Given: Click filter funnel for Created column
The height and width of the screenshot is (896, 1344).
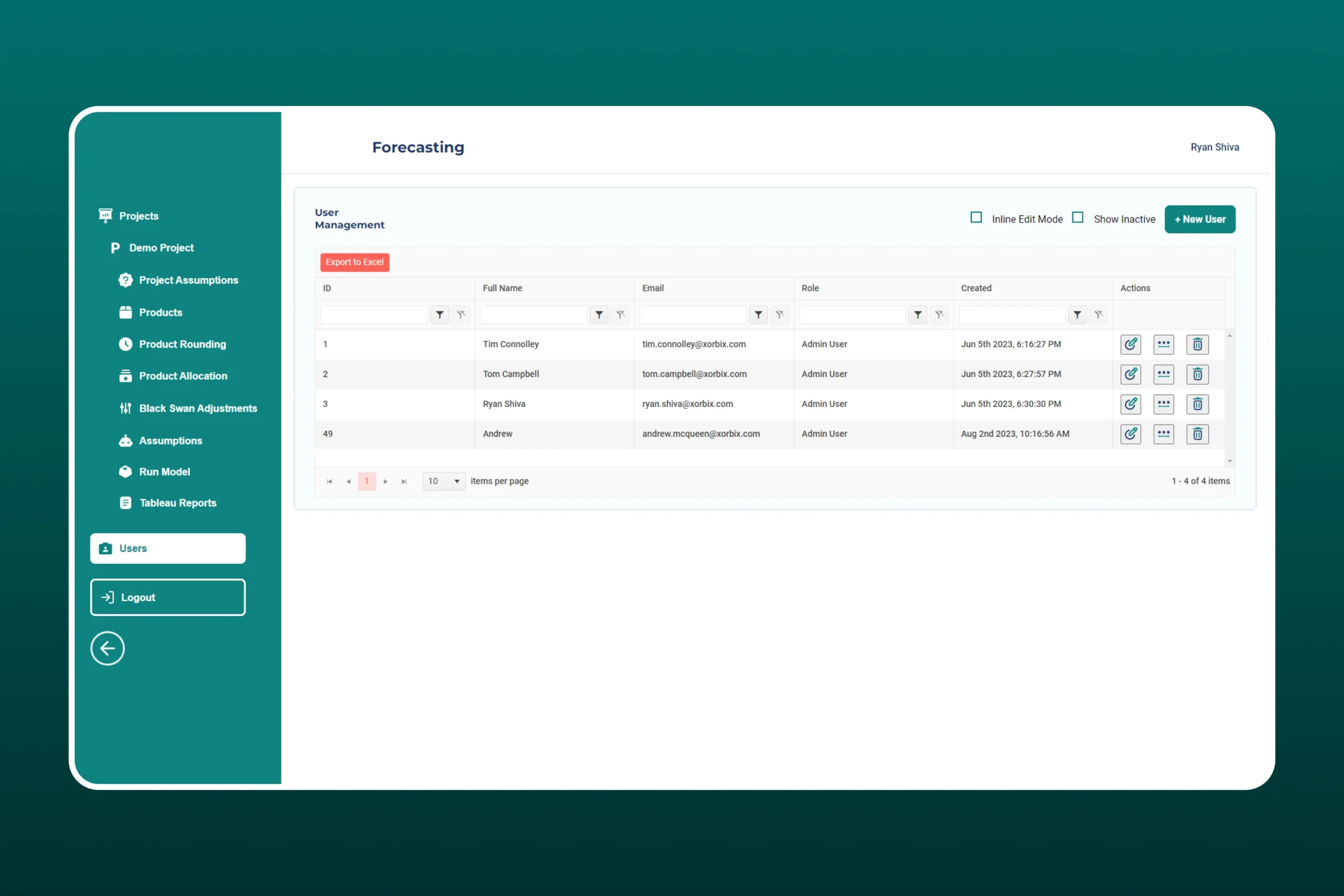Looking at the screenshot, I should point(1077,315).
